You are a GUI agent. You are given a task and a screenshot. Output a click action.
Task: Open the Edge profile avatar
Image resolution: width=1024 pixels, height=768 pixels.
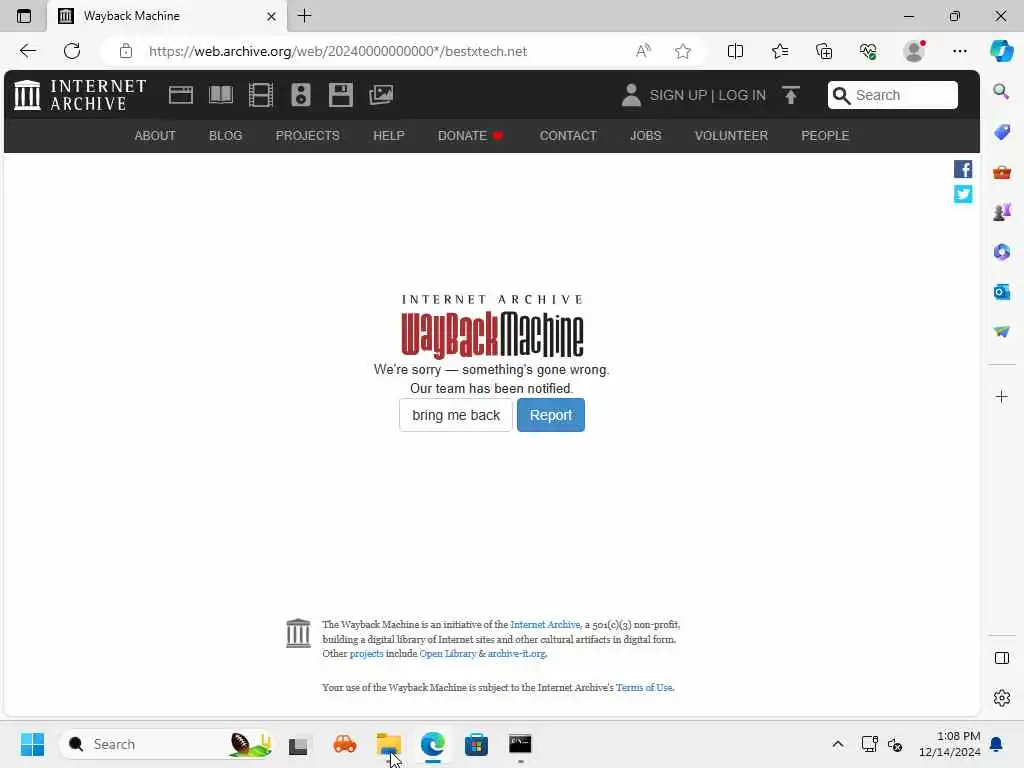click(914, 51)
